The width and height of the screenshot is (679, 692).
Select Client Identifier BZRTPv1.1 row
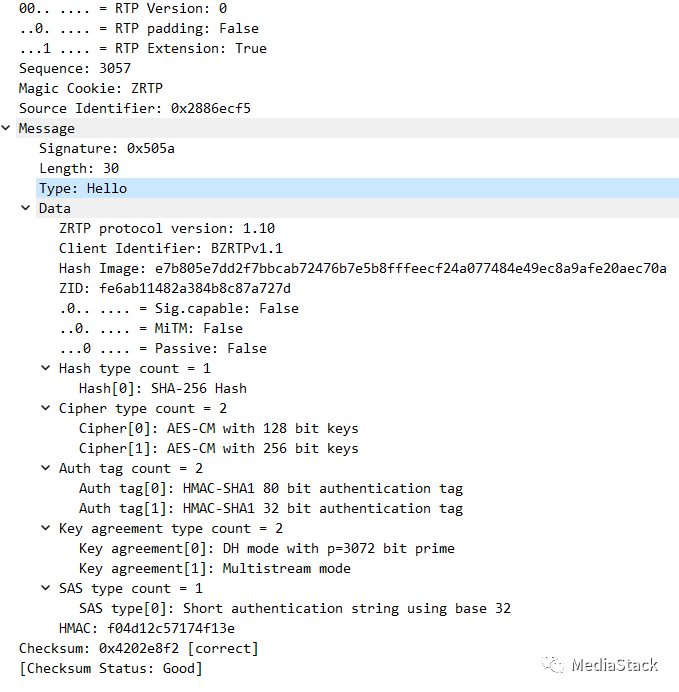170,248
